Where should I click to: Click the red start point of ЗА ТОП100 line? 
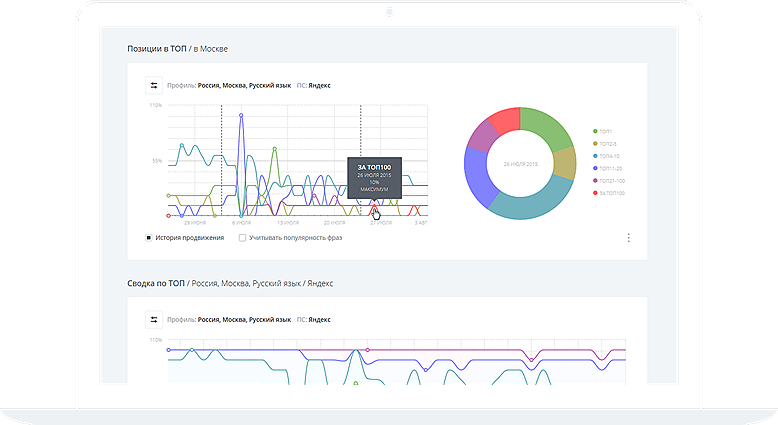[x=169, y=216]
